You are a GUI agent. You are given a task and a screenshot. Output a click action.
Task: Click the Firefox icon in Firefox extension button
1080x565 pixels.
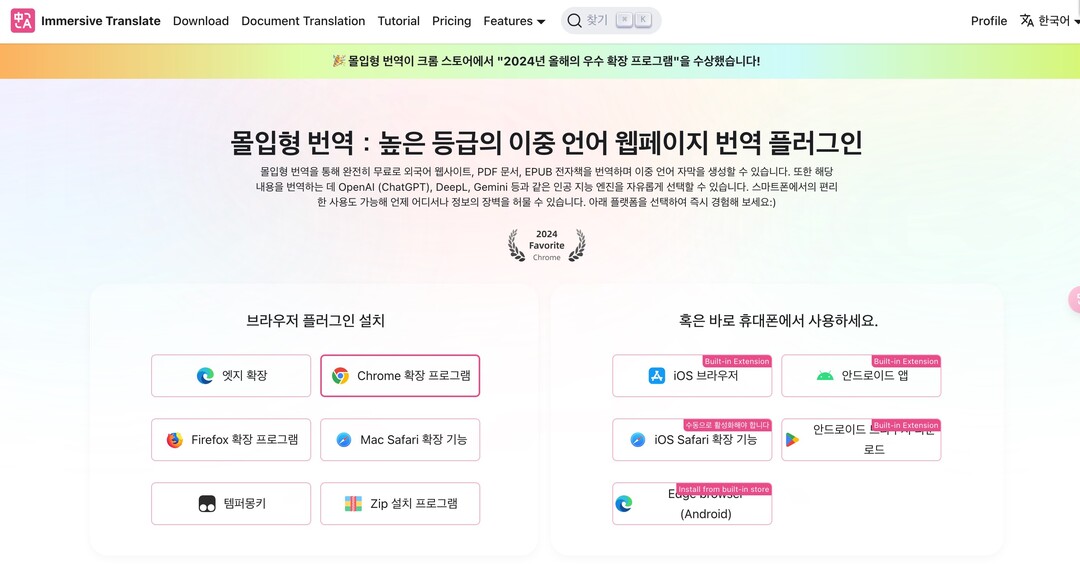click(x=175, y=440)
